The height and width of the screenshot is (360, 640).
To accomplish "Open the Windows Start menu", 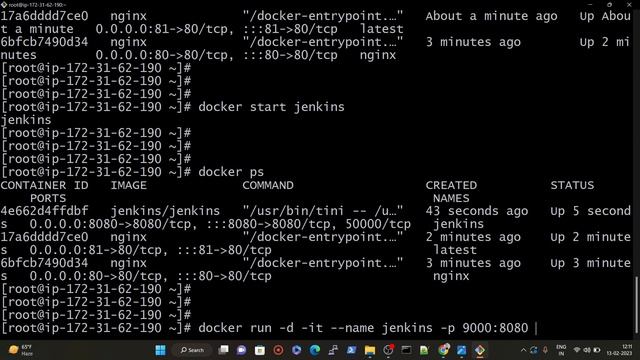I will (x=160, y=350).
